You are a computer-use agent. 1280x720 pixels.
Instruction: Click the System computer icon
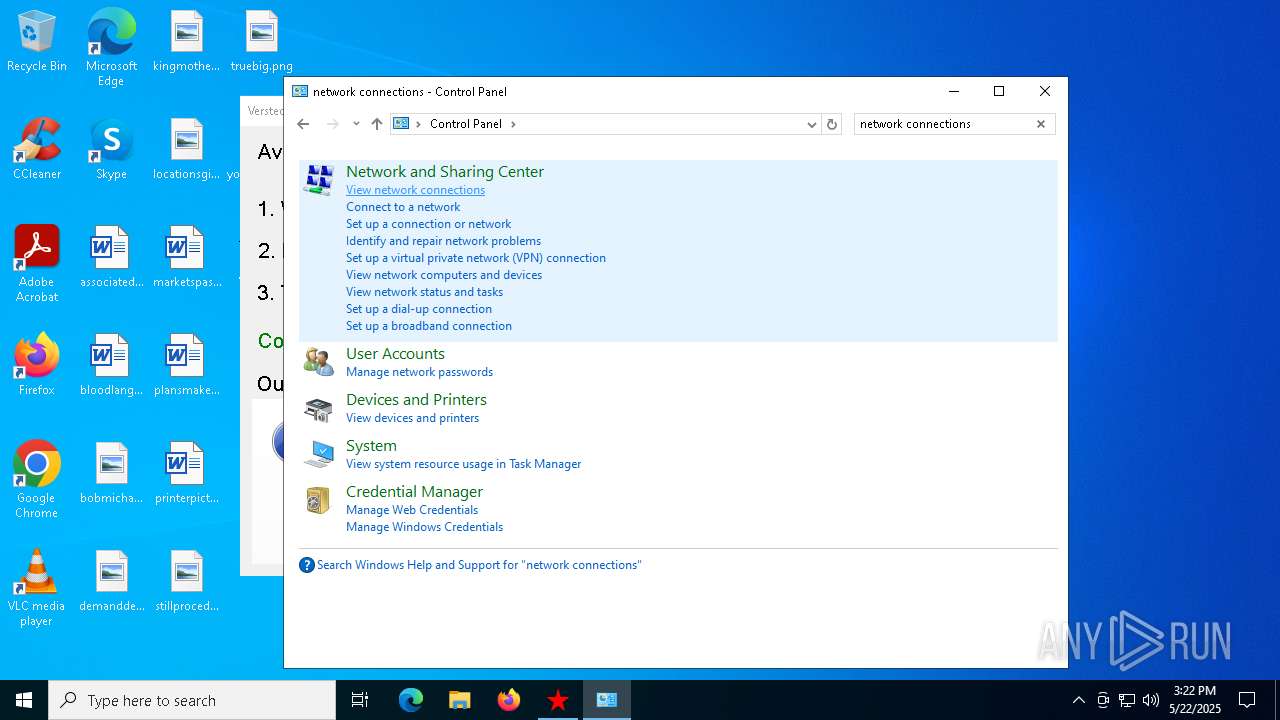tap(318, 454)
